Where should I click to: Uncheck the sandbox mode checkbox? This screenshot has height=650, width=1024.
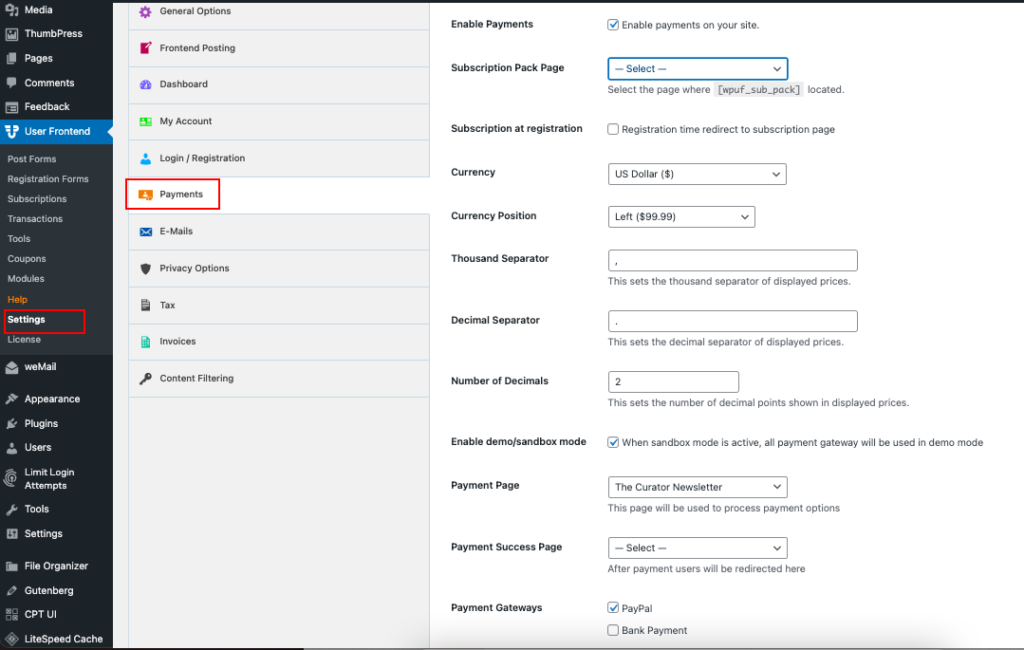(613, 442)
